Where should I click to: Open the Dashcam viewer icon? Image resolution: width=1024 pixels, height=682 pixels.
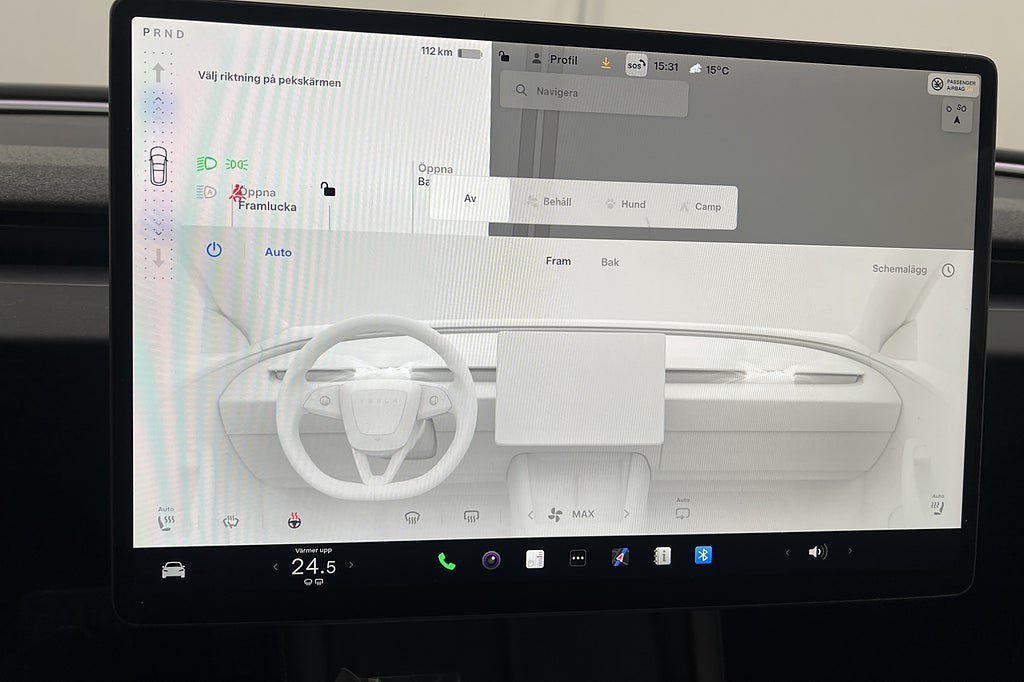point(489,559)
